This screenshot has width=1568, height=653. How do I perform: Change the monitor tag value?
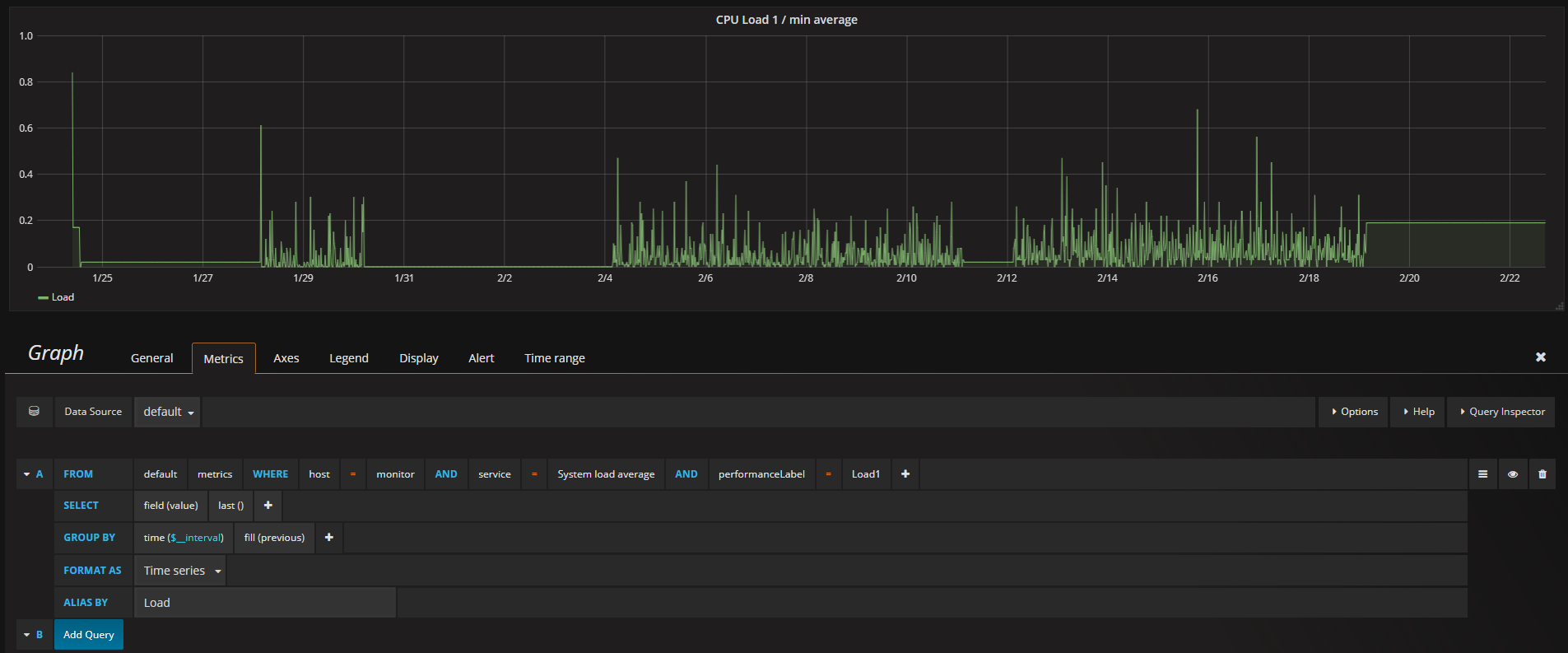396,474
